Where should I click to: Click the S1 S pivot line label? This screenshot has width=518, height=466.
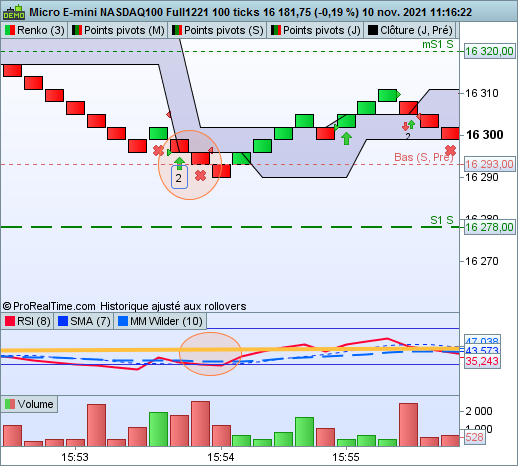442,220
